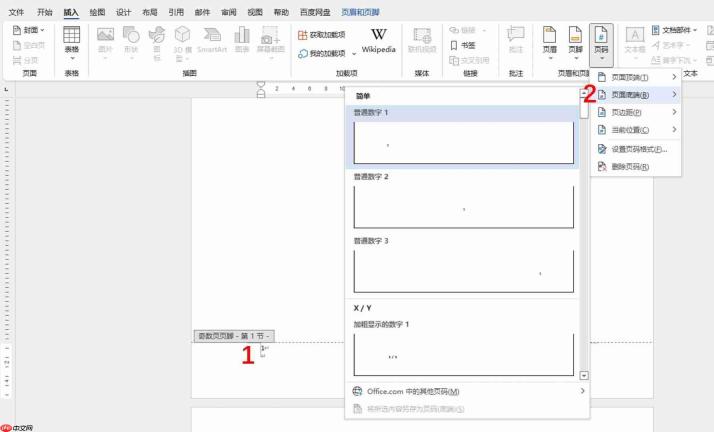Screen dimensions: 714x432
Task: Click the indent marker on the ruler
Action: (261, 89)
